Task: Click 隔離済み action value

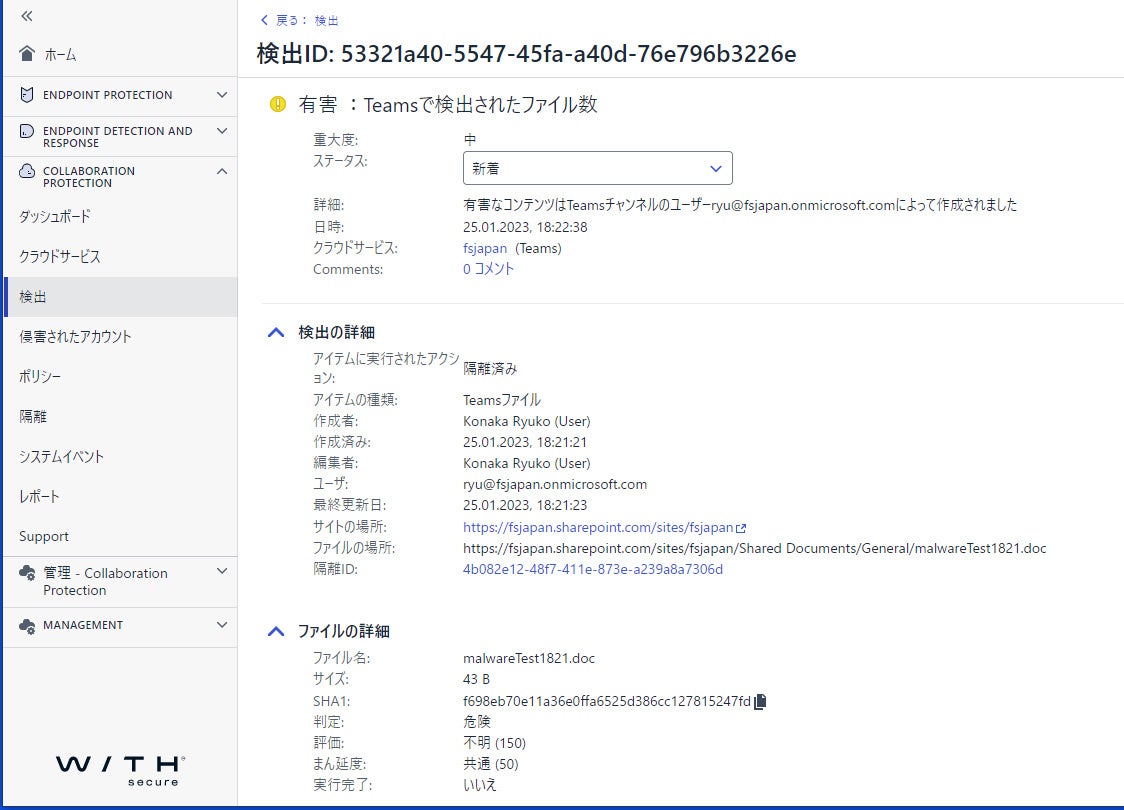Action: point(490,368)
